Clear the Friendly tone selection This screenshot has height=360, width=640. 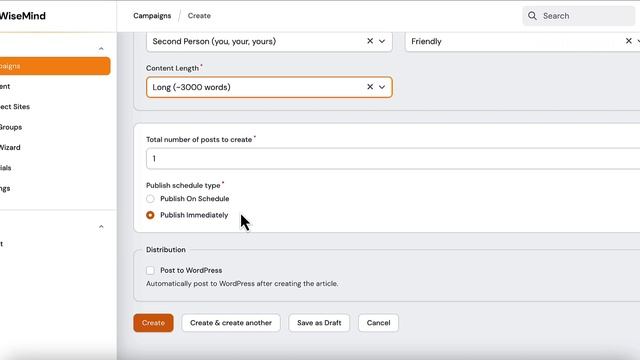tap(629, 41)
